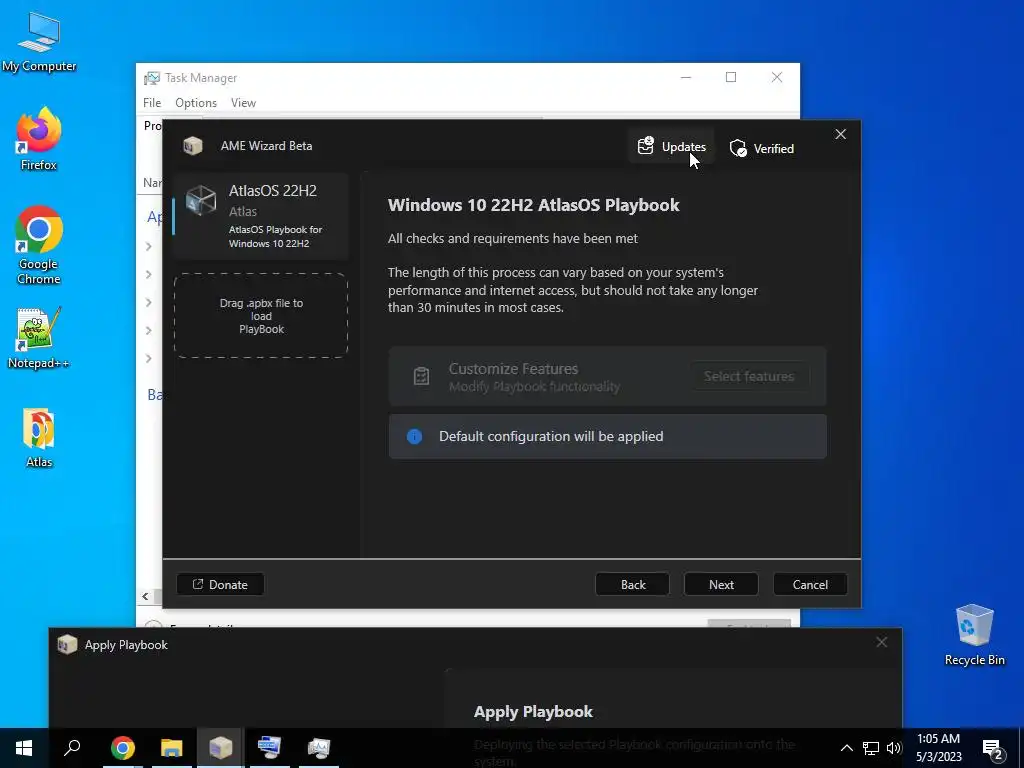This screenshot has width=1024, height=768.
Task: Click the Task Manager title bar icon
Action: (x=152, y=78)
